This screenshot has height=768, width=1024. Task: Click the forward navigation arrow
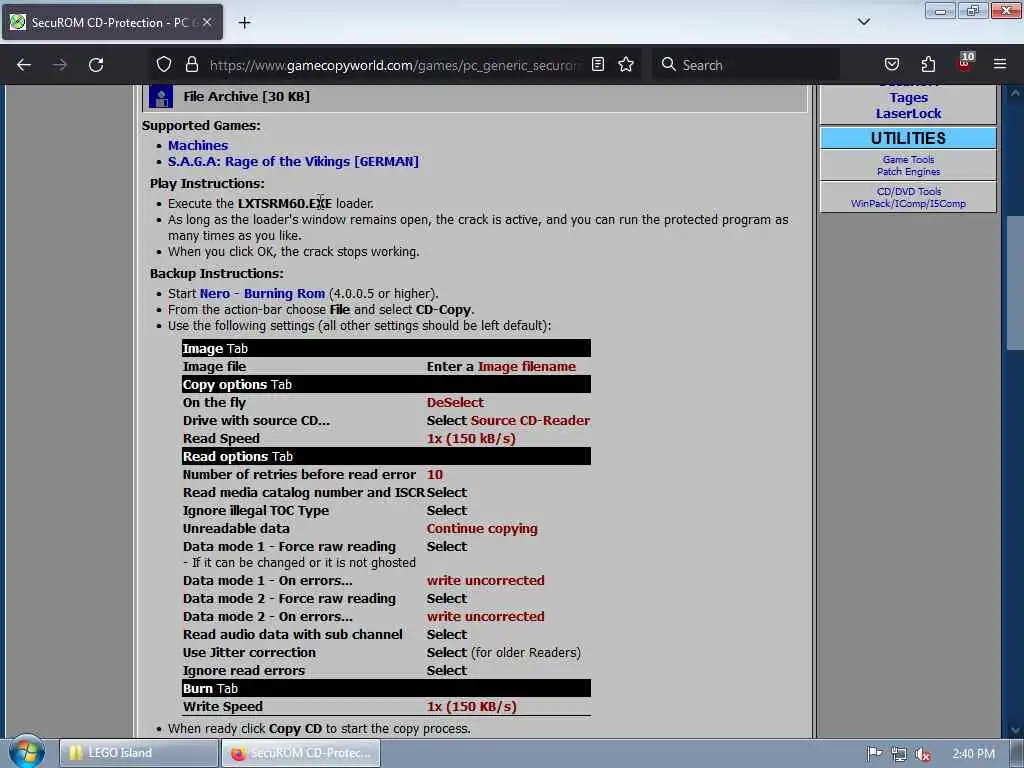[60, 65]
